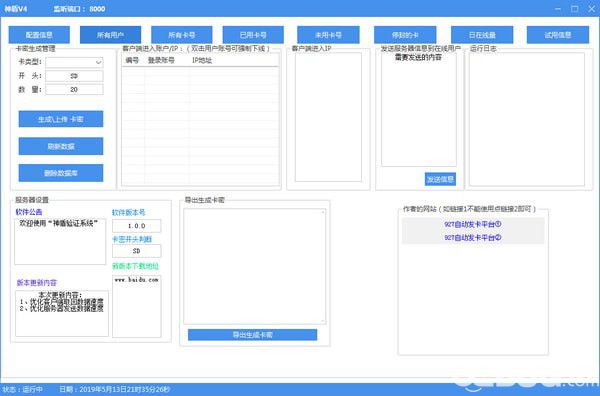The height and width of the screenshot is (396, 600).
Task: Click inside the 客户端进入IP list box
Action: [328, 117]
